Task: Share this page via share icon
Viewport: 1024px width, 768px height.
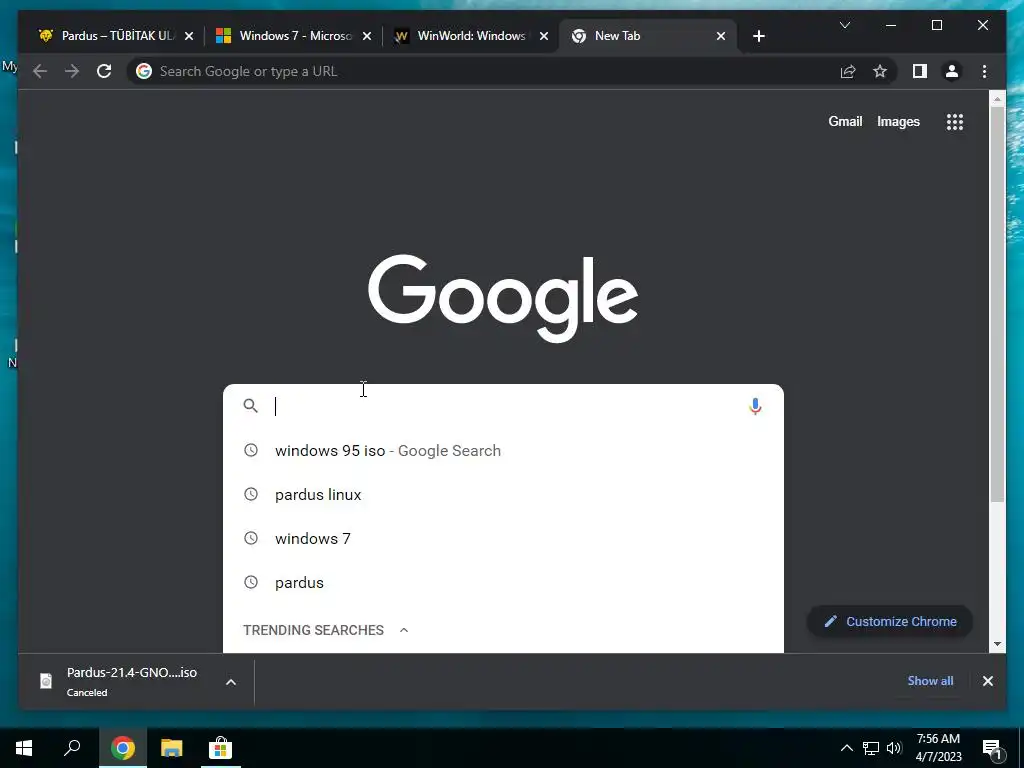Action: [848, 71]
